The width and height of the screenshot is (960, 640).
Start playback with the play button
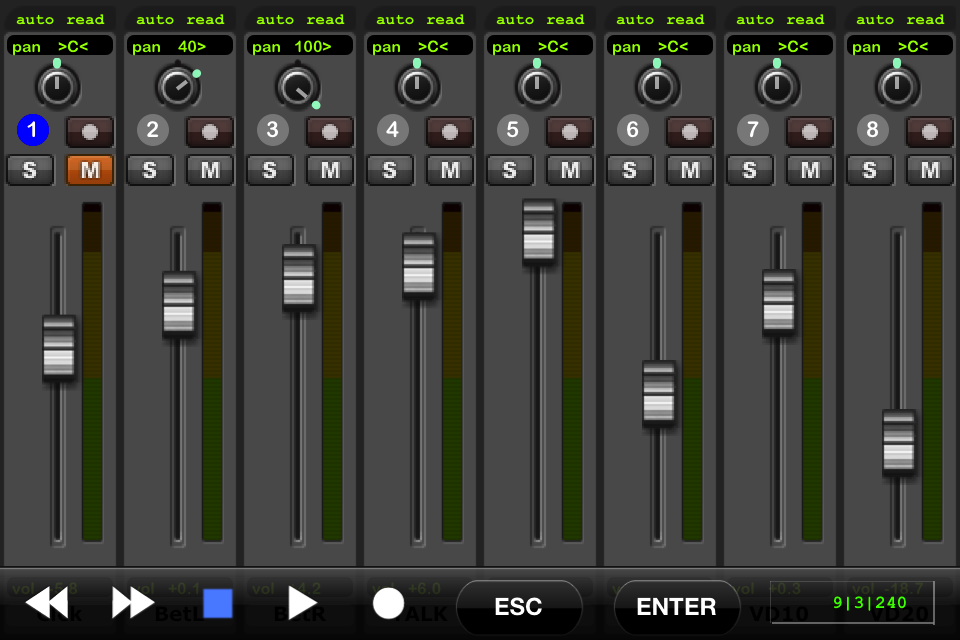pyautogui.click(x=301, y=603)
